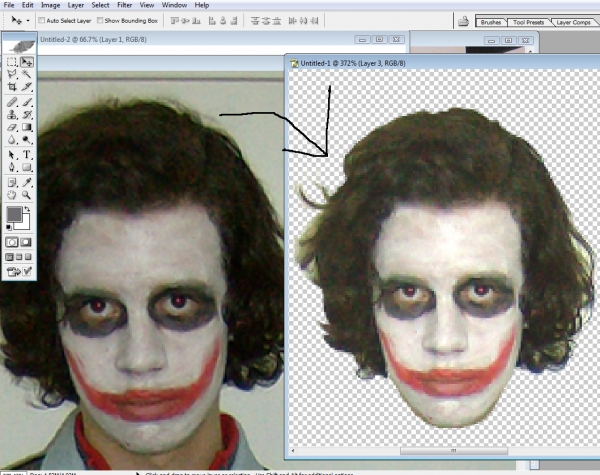The image size is (600, 475).
Task: Select the Gradient tool
Action: (26, 127)
